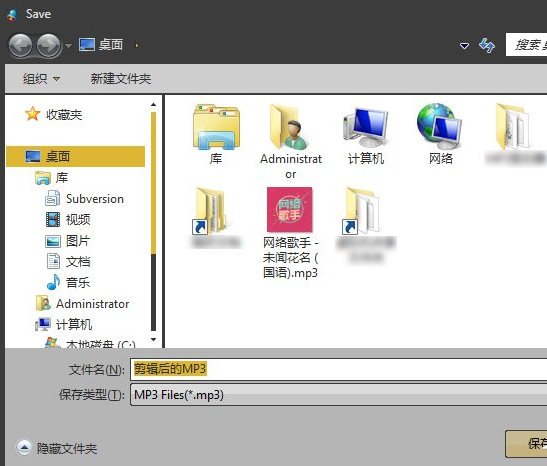Click the 文件名 input field

tap(338, 369)
